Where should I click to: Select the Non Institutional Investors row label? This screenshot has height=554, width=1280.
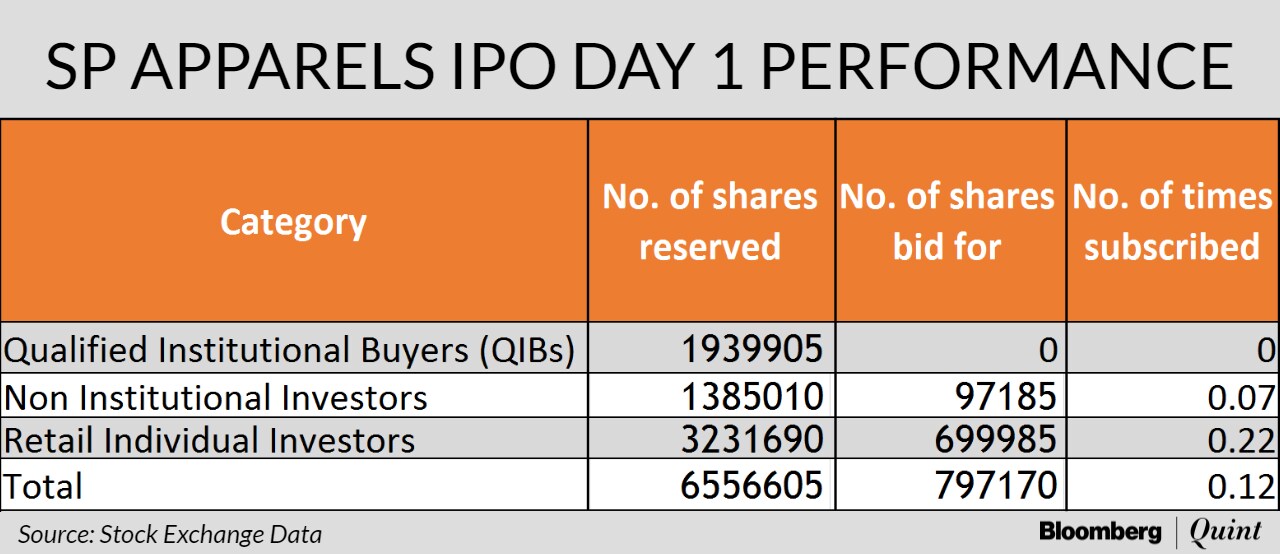[x=216, y=398]
